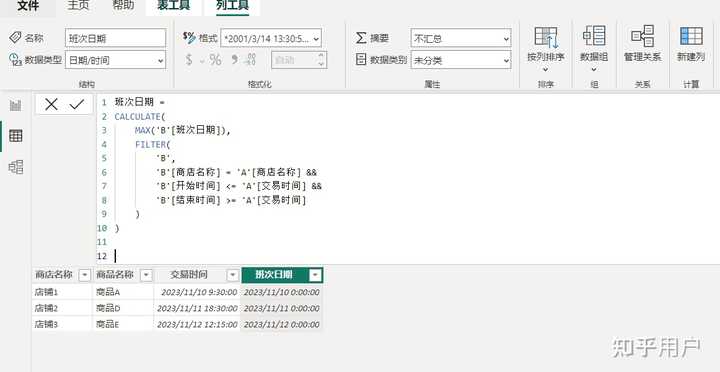Click formula line FILTER(
This screenshot has height=372, width=720.
(x=152, y=144)
